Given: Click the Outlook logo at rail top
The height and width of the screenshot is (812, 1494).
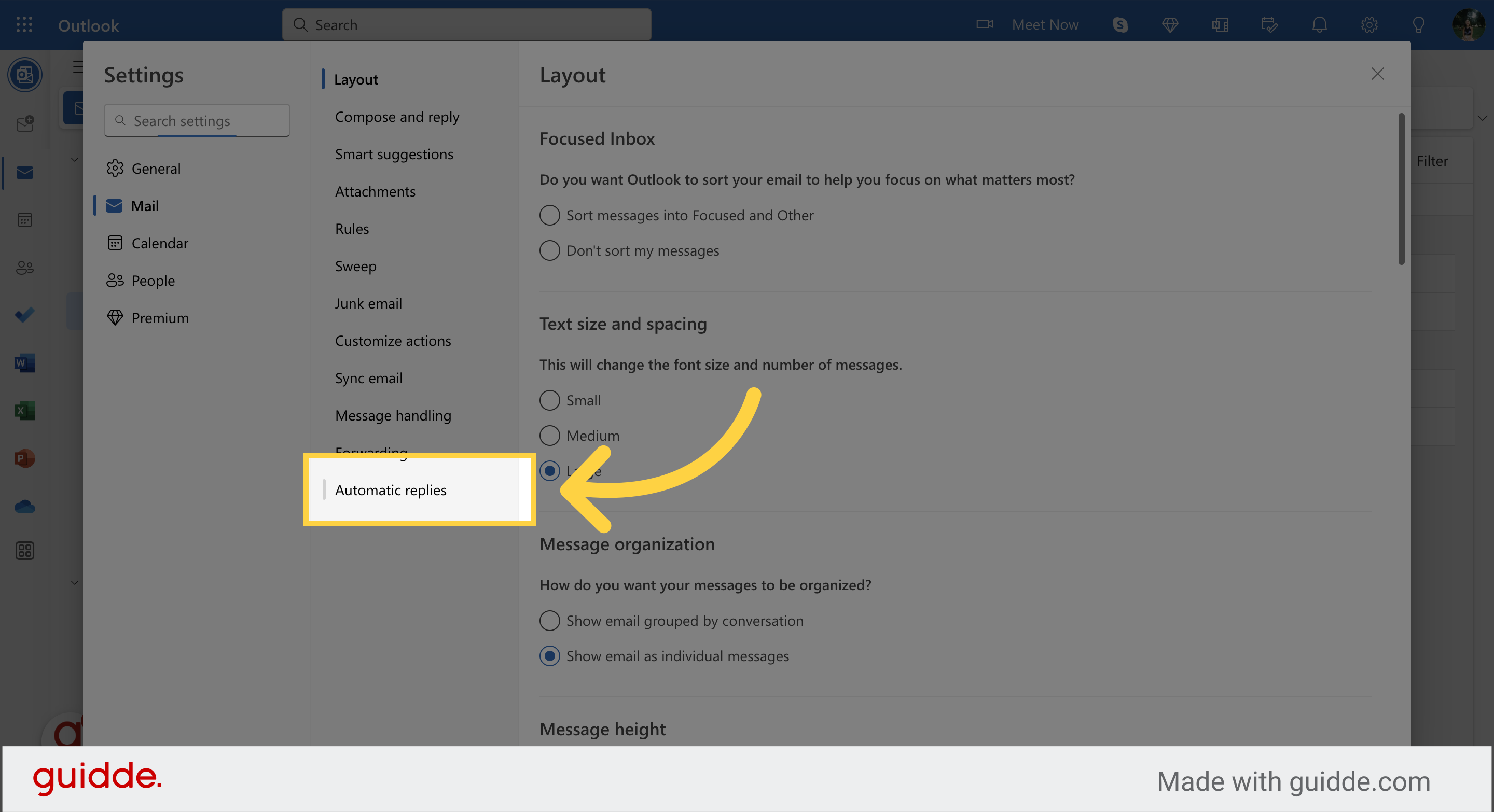Looking at the screenshot, I should point(25,74).
